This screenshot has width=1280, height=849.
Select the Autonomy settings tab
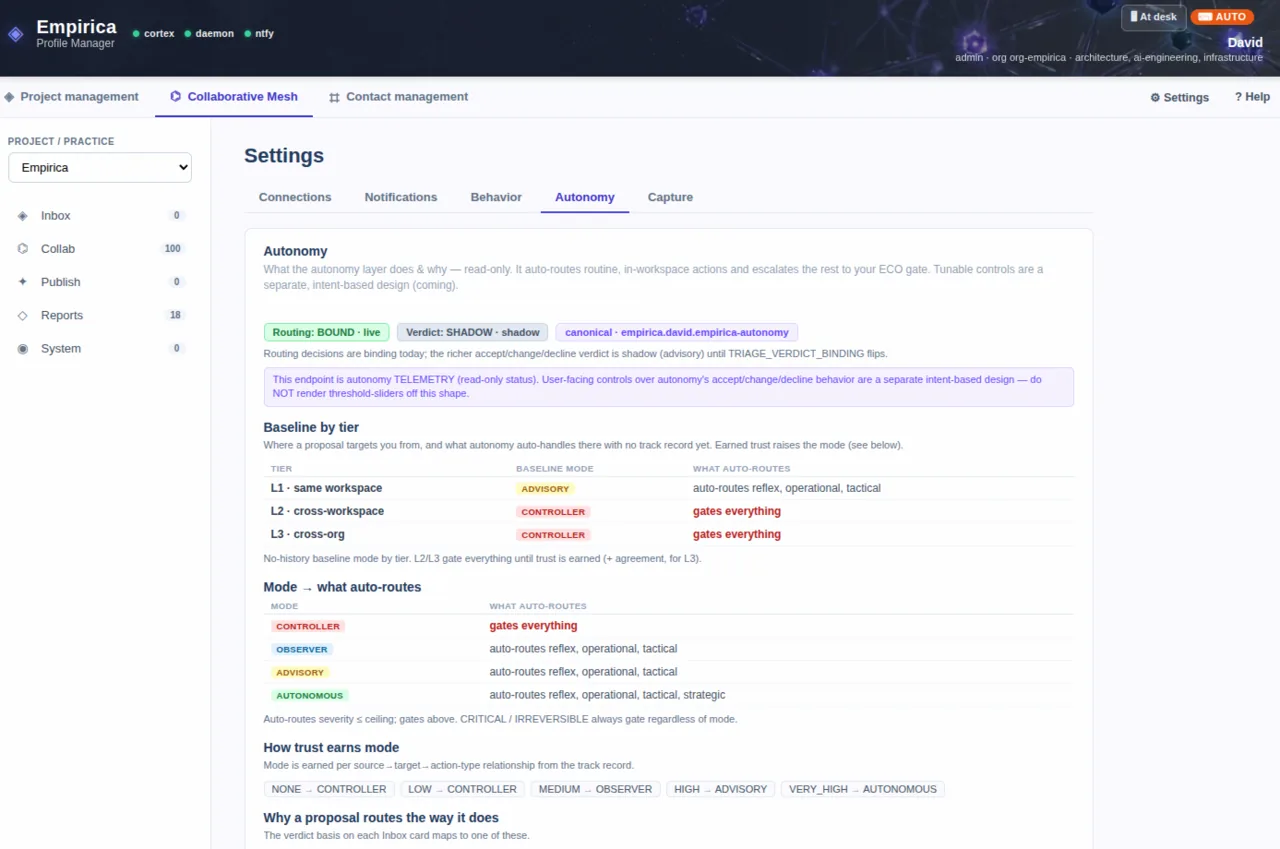click(x=585, y=197)
